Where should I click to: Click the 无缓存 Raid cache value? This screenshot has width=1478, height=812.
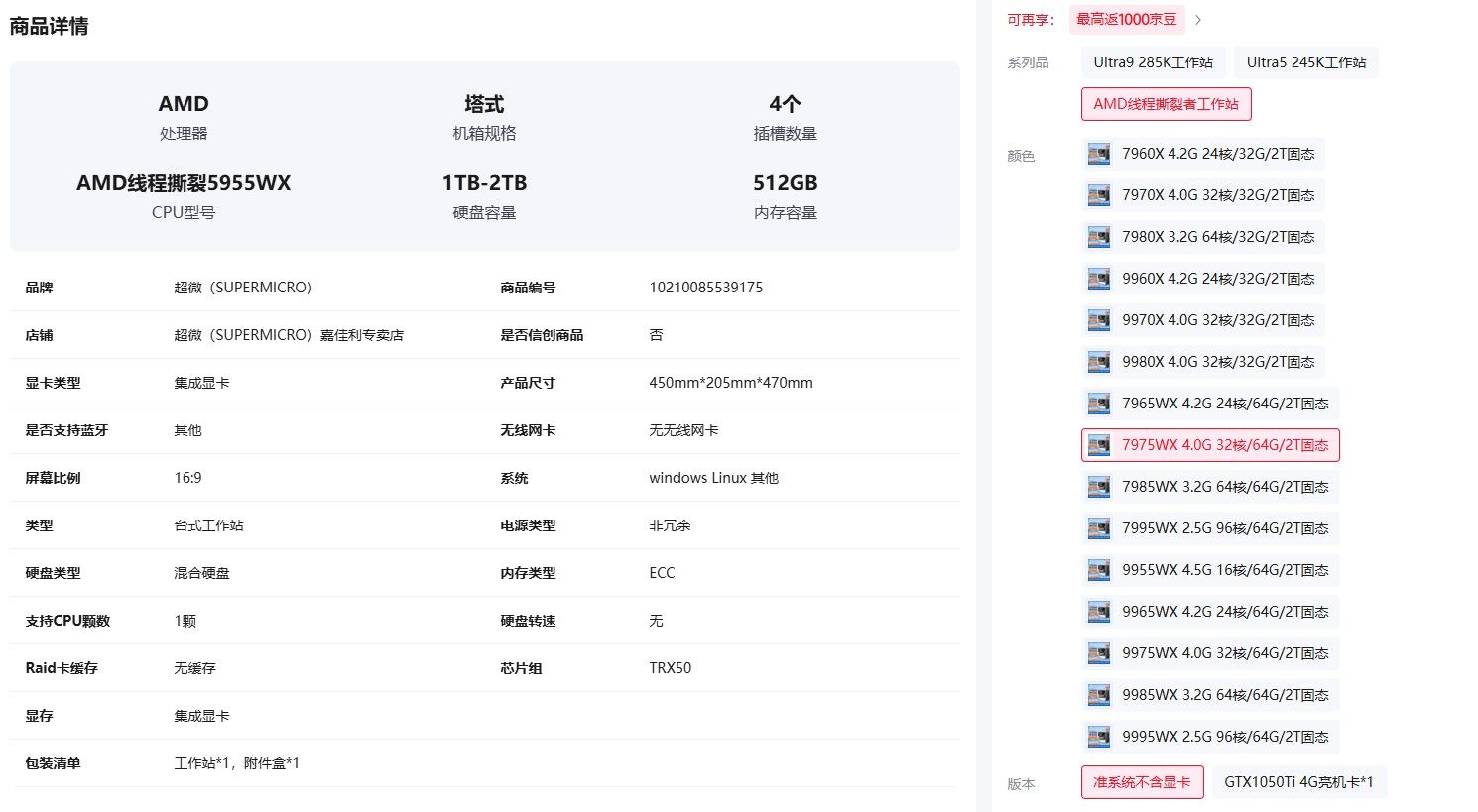194,668
